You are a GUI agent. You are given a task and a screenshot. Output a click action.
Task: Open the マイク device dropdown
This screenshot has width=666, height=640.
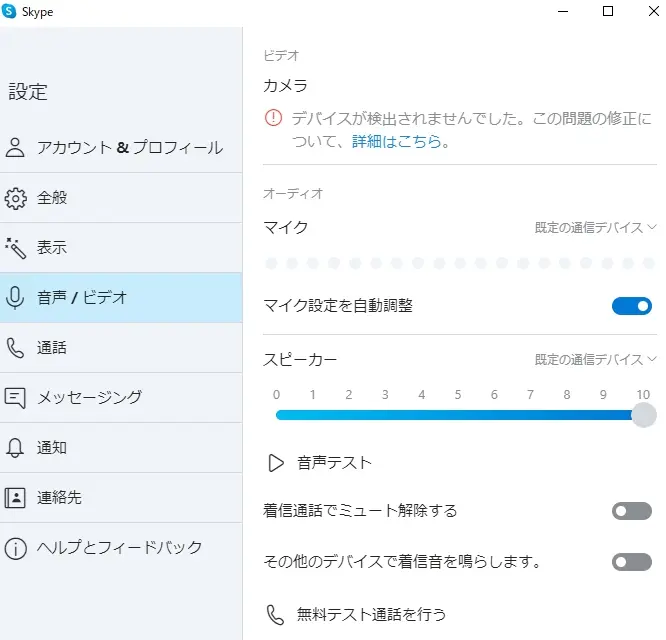[595, 227]
